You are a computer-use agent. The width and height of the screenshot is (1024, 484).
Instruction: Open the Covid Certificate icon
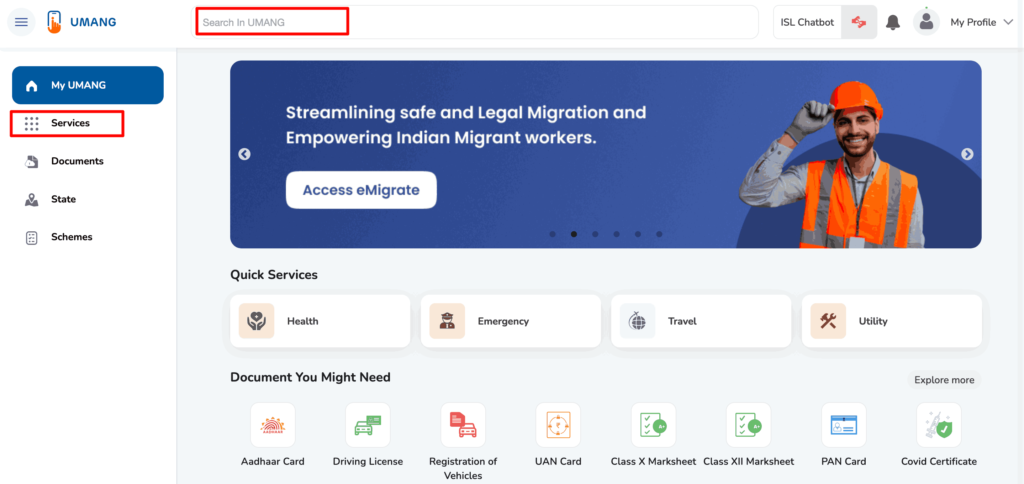(x=939, y=426)
